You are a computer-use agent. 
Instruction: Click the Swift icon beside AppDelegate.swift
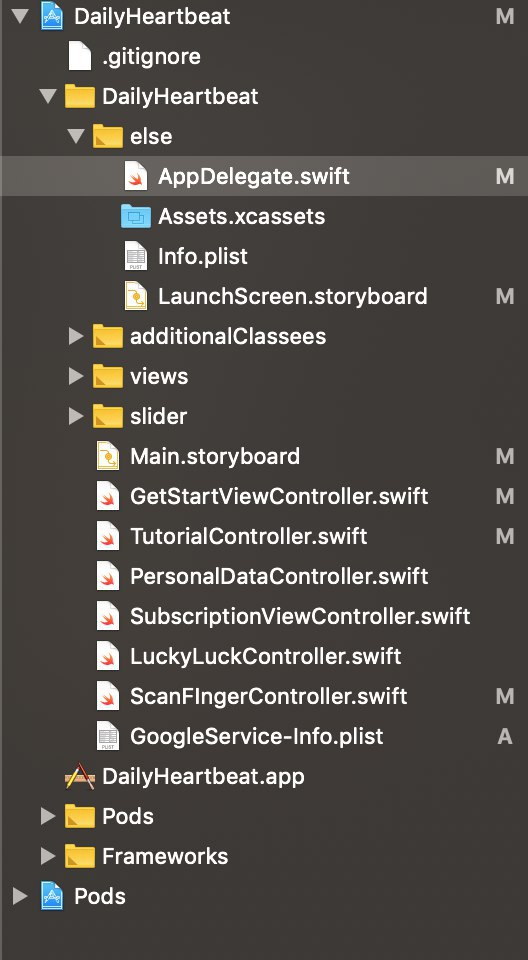coord(135,176)
